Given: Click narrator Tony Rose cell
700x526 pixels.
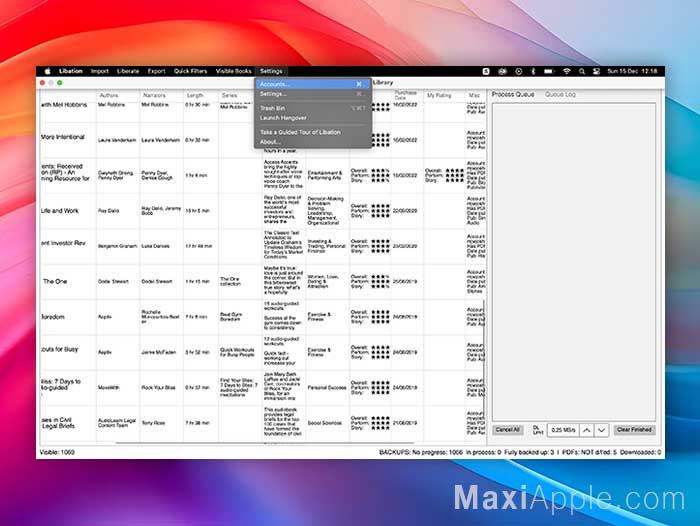Looking at the screenshot, I should (161, 423).
